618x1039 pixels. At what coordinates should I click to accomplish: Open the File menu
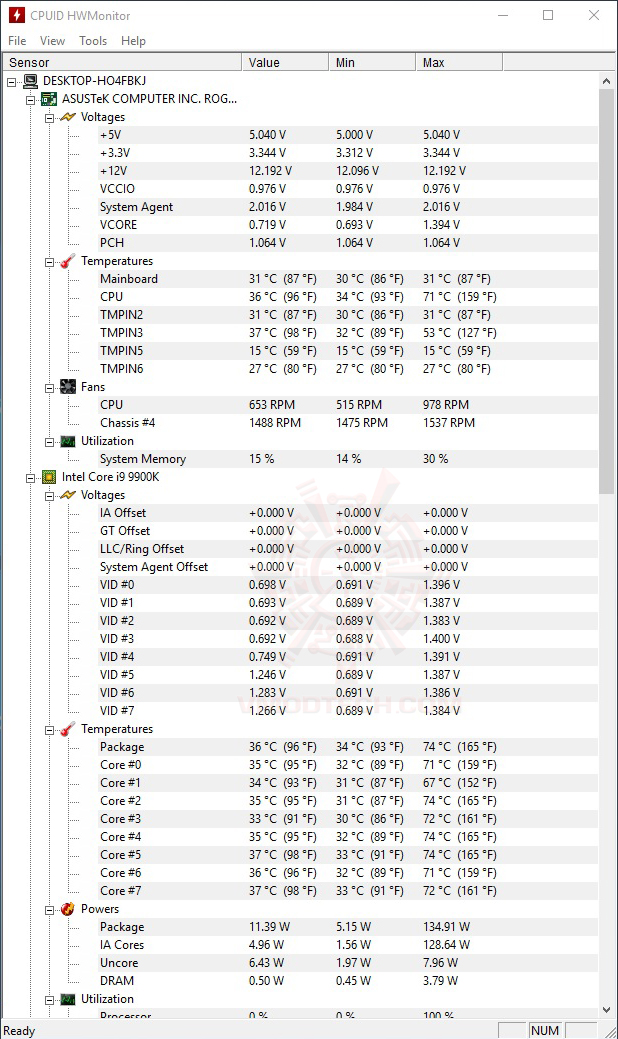17,41
